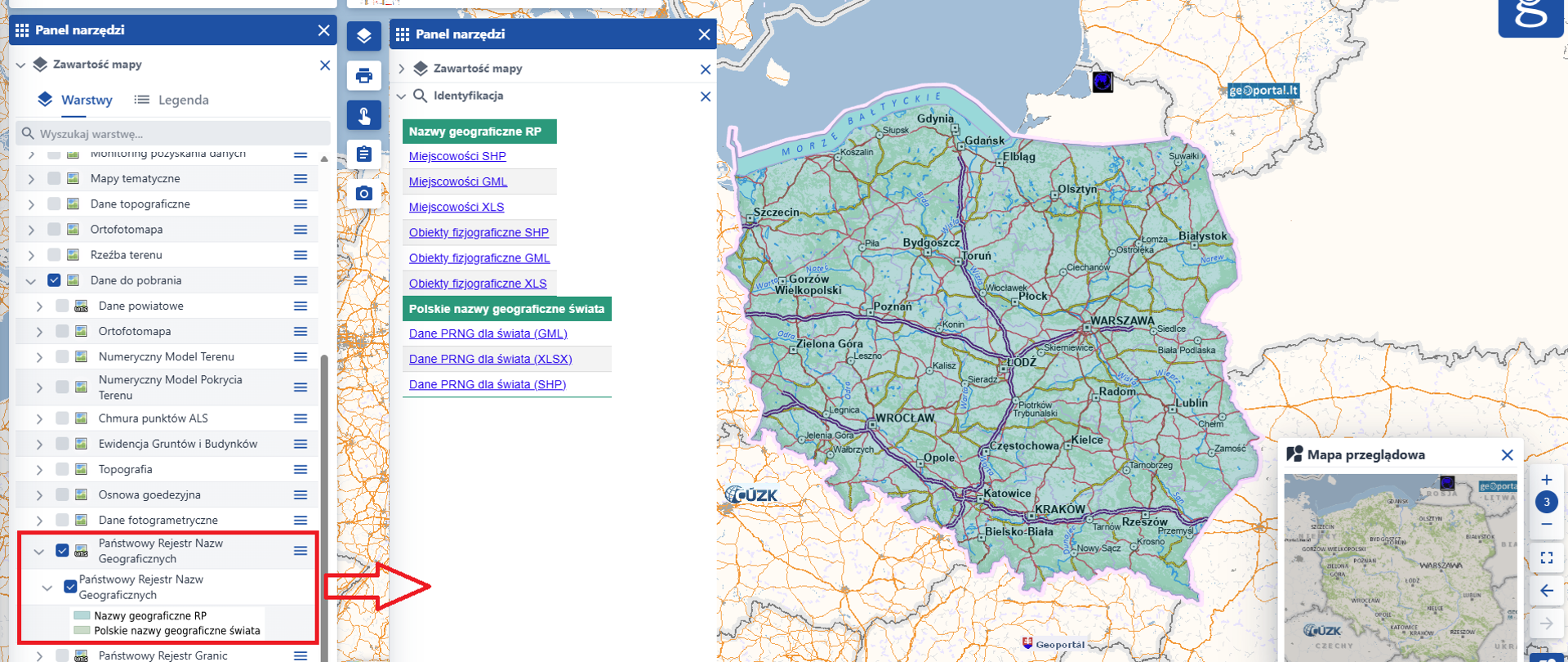Download Obiekty fizjograficzne SHP

tap(479, 232)
